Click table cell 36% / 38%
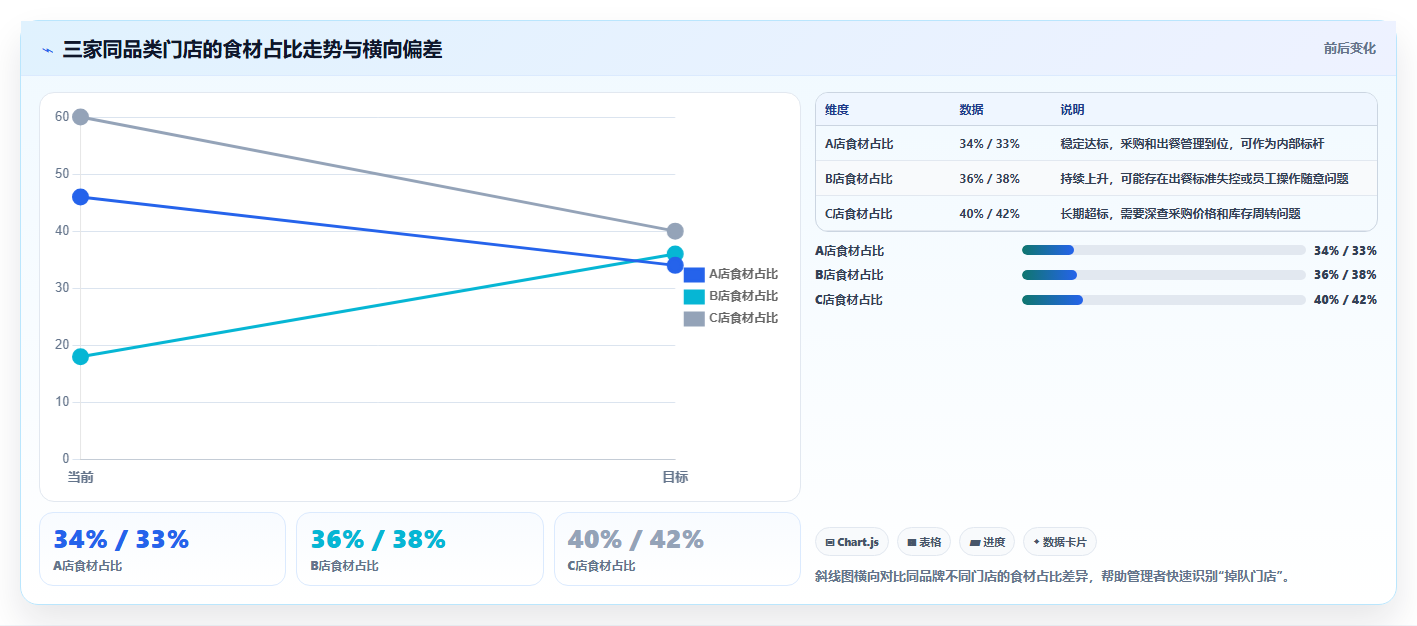Viewport: 1417px width, 626px height. 989,179
